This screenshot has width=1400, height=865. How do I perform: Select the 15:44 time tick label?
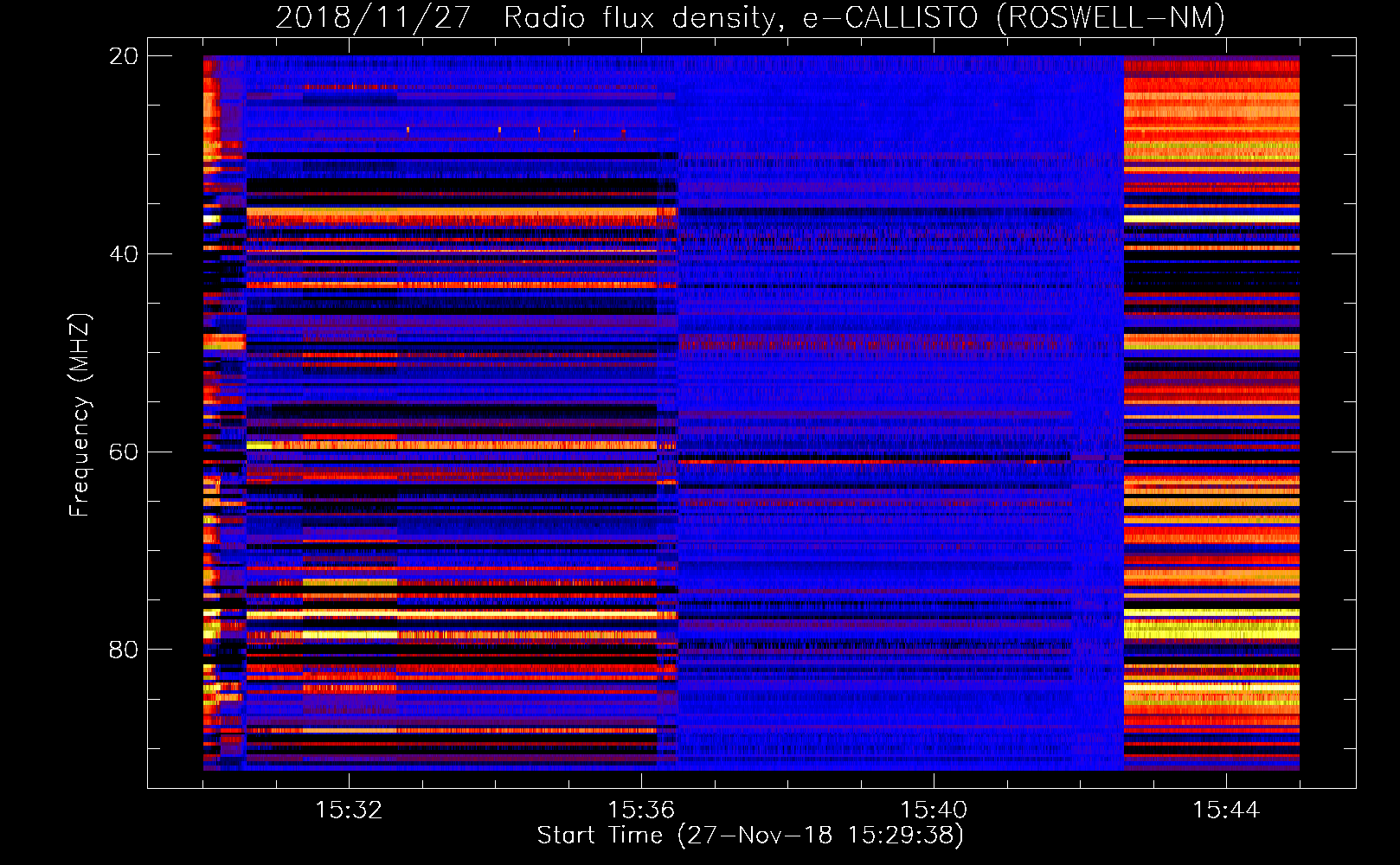tap(1226, 810)
